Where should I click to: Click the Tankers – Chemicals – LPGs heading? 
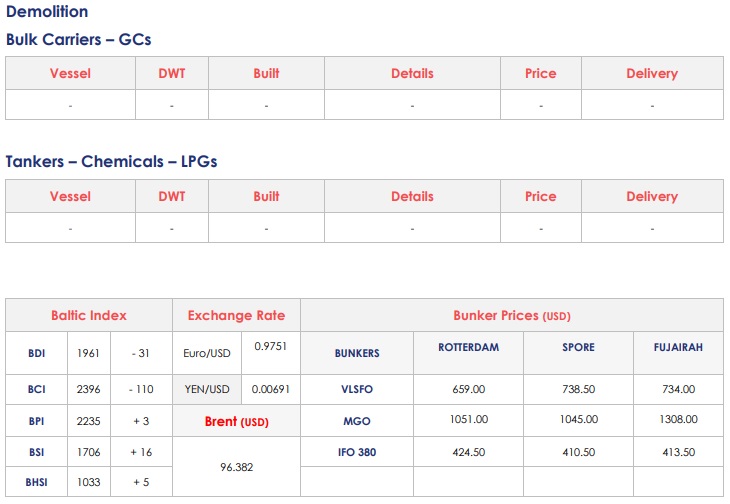pos(111,161)
